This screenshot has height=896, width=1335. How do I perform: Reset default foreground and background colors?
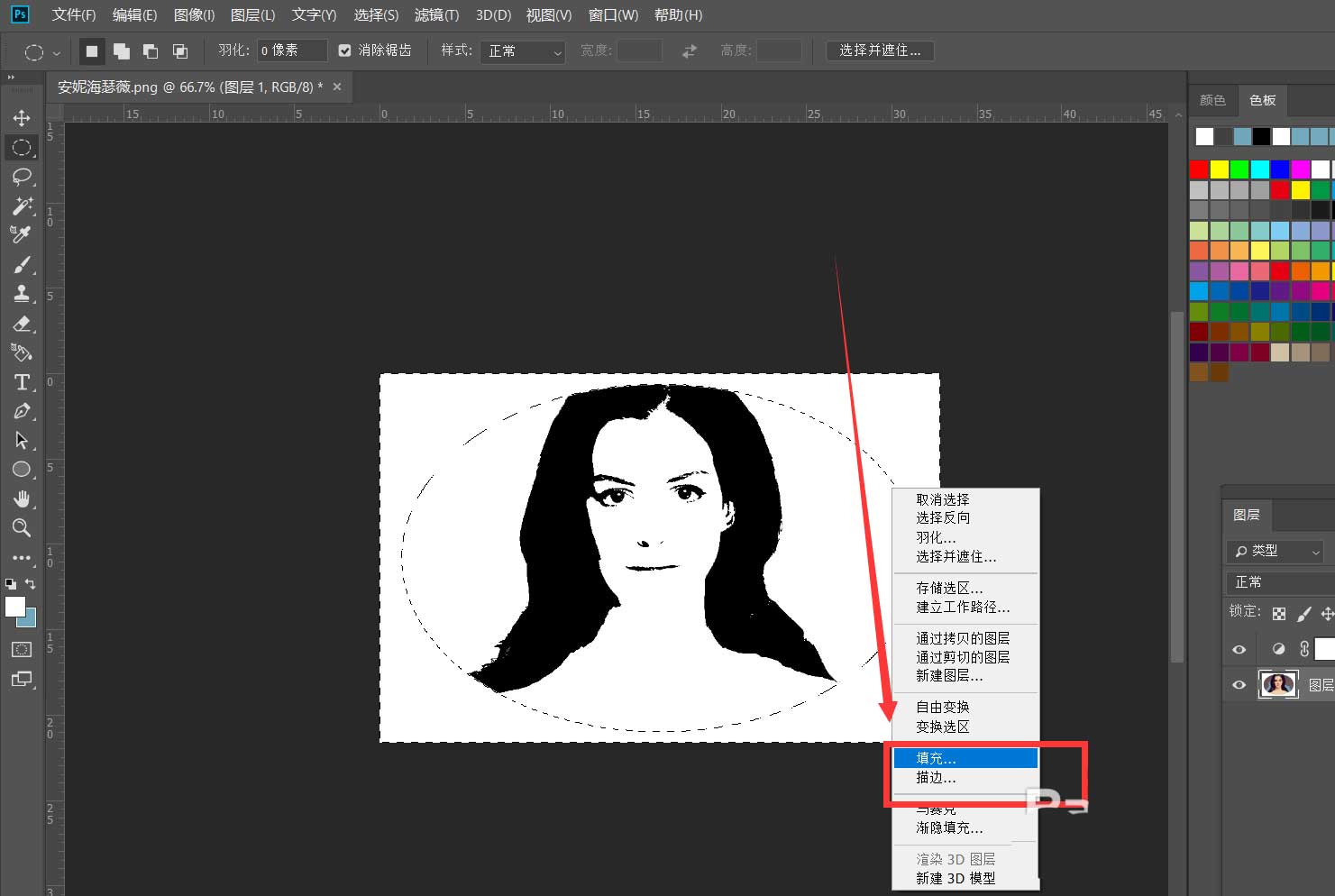(10, 584)
